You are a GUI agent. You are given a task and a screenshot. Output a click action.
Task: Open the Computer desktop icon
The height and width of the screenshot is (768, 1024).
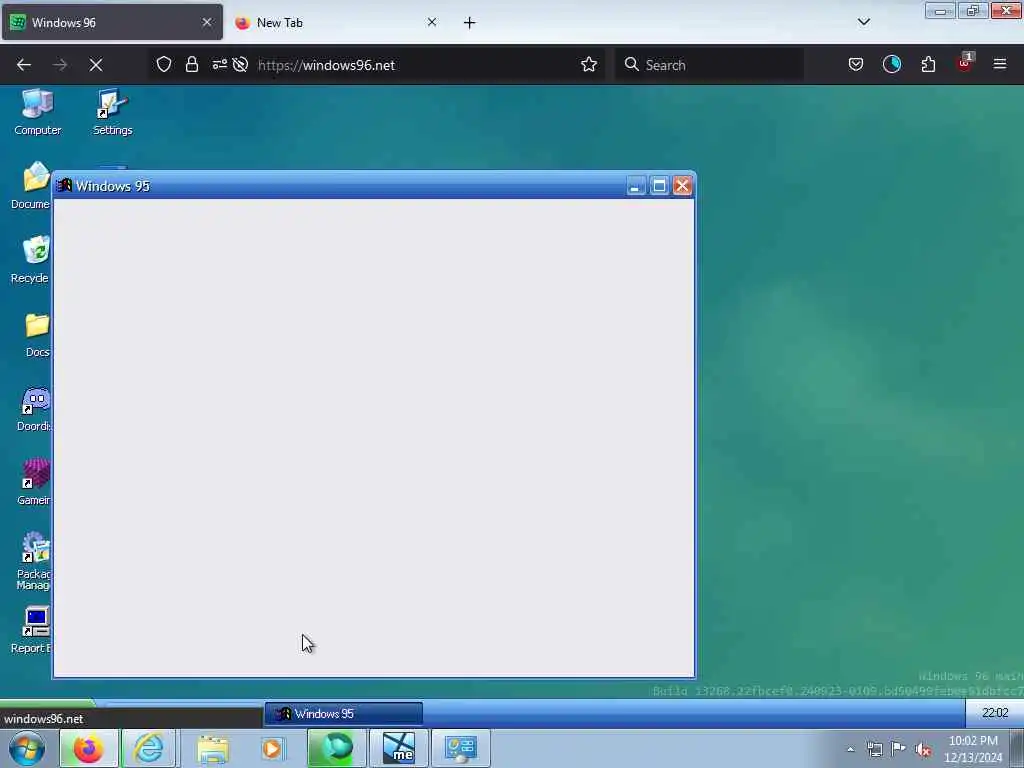[37, 112]
